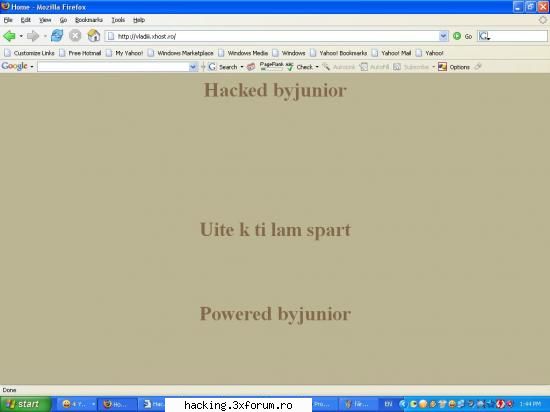Click the green Back arrow button
Viewport: 550px width, 412px height.
point(9,36)
